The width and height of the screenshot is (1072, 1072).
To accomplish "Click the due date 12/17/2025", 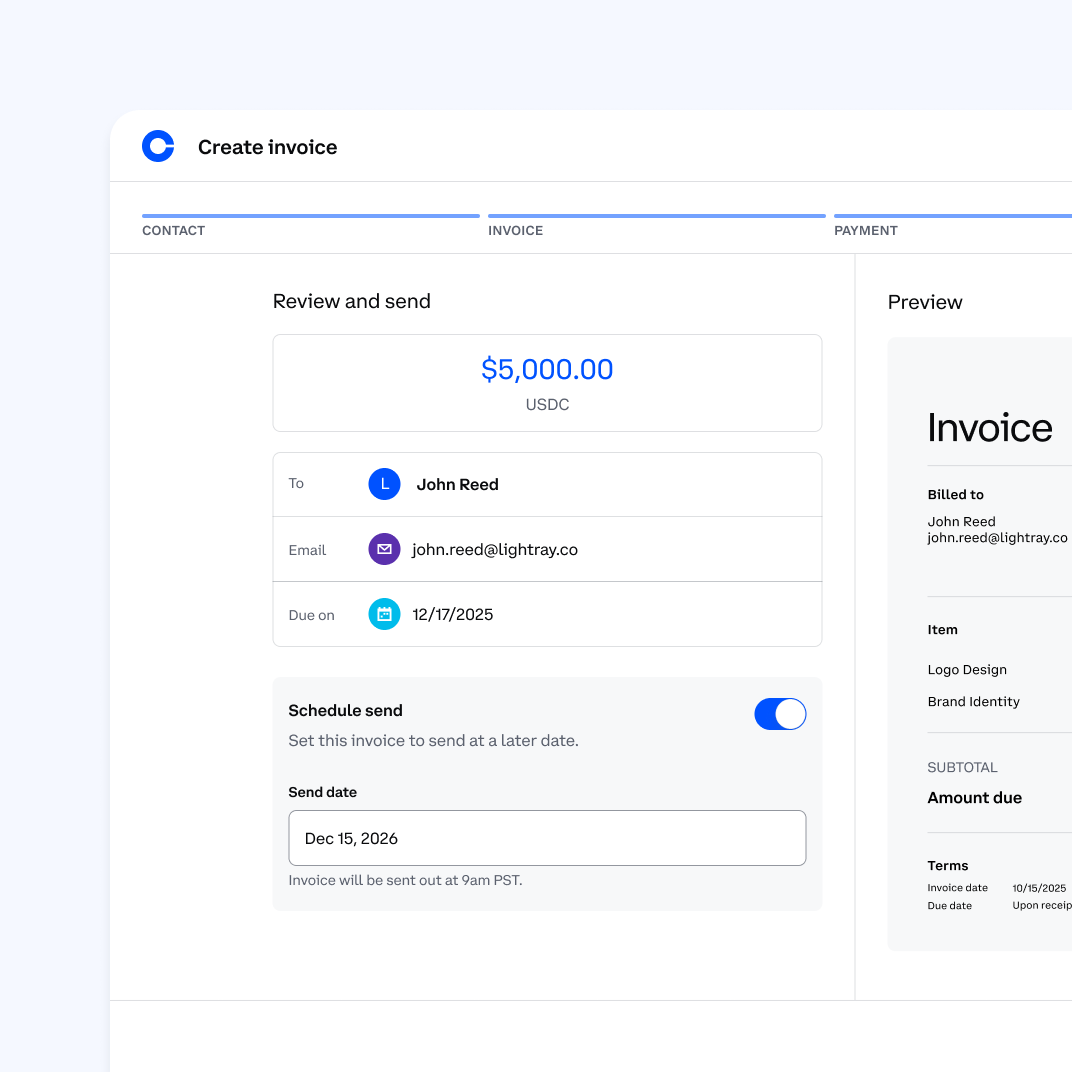I will [x=453, y=615].
